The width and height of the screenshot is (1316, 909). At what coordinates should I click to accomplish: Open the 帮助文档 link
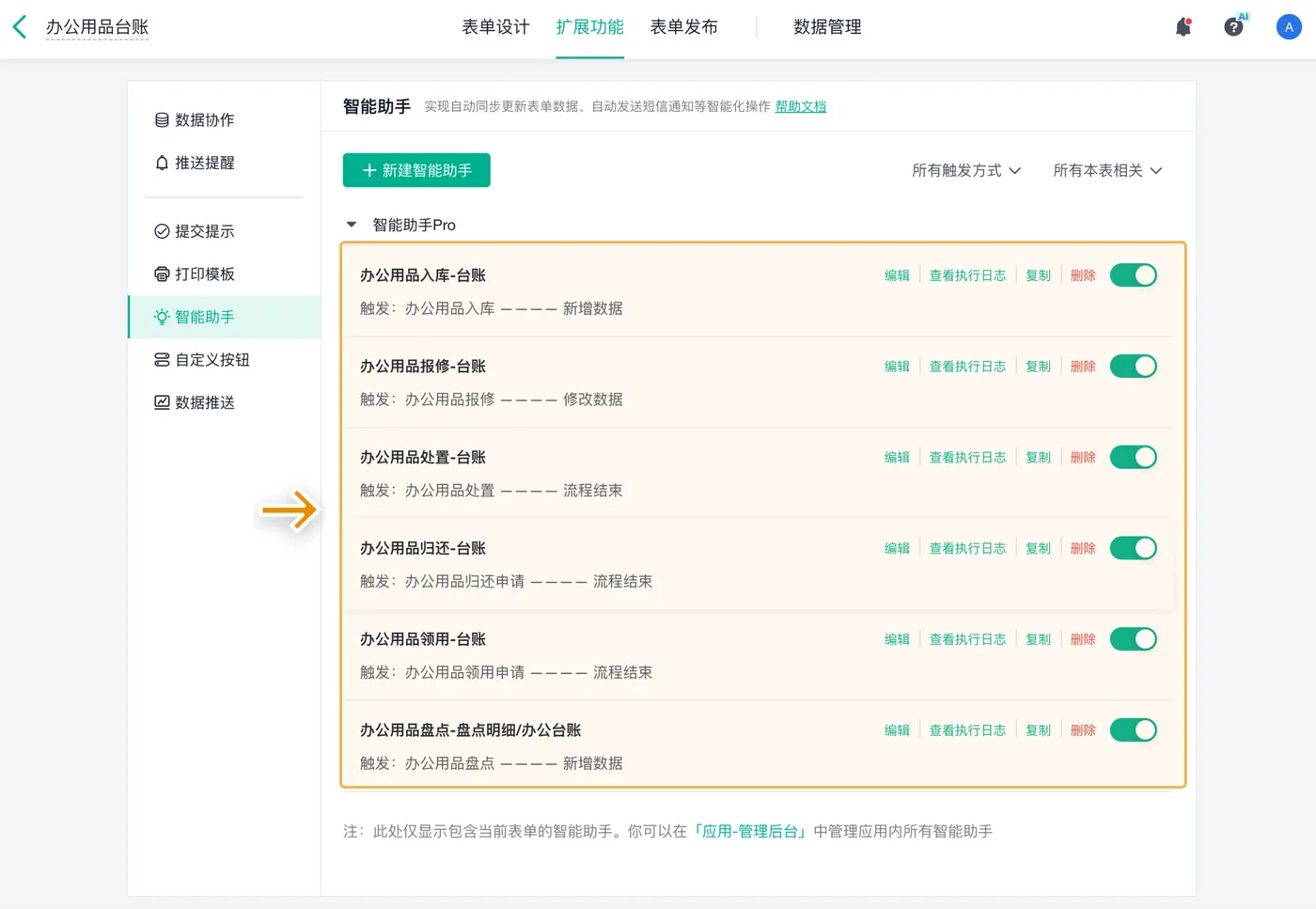[x=800, y=106]
